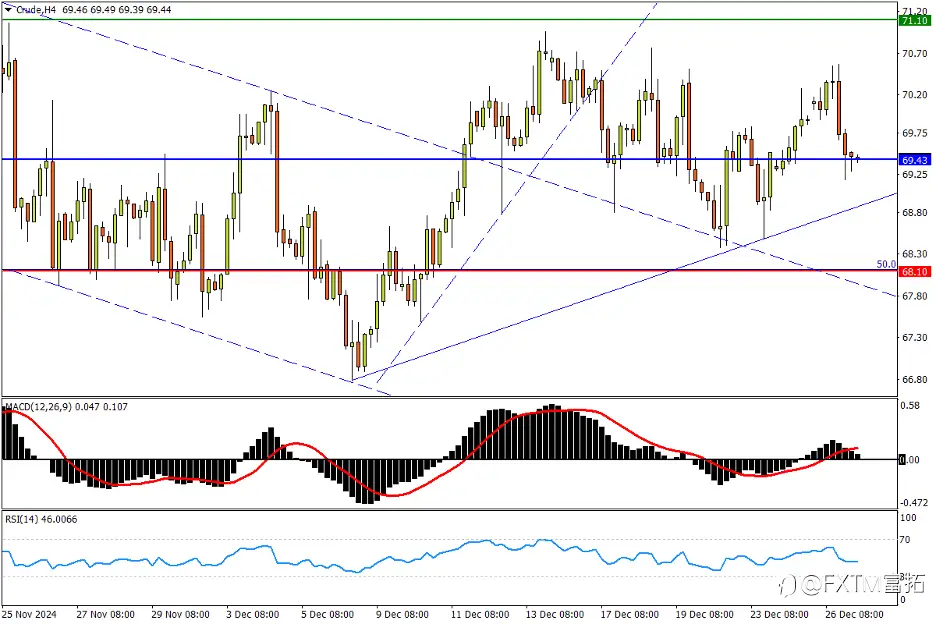This screenshot has height=624, width=936.
Task: Select the 70.20 price axis value
Action: coord(915,95)
